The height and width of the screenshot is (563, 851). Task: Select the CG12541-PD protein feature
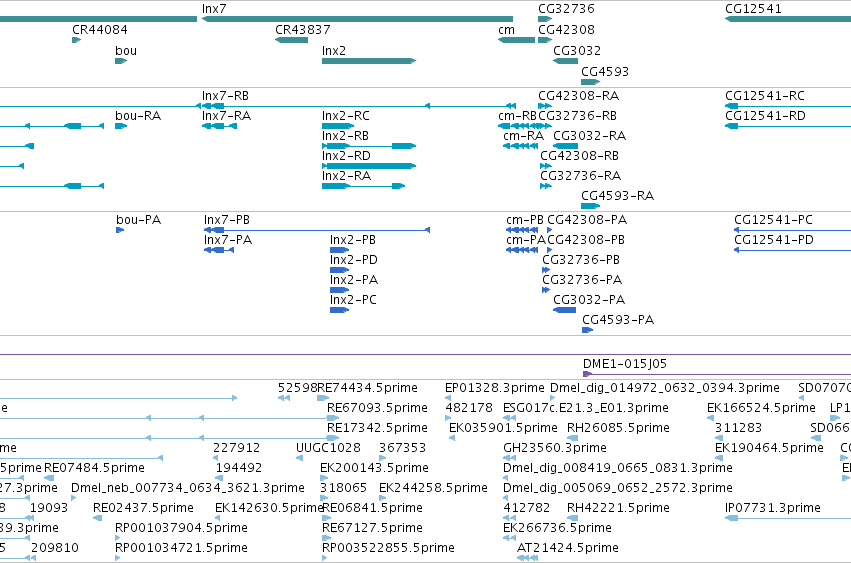[x=792, y=250]
